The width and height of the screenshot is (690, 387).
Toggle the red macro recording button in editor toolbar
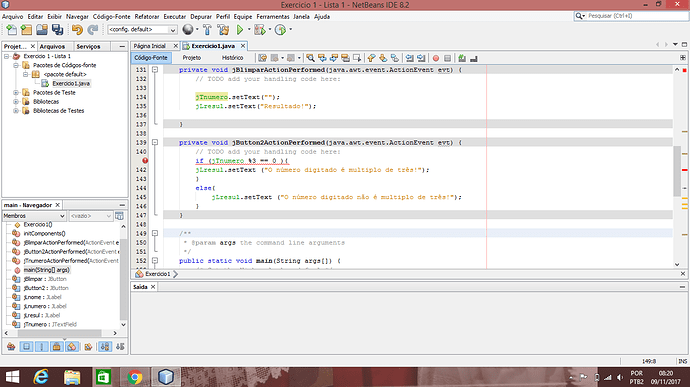coord(436,58)
